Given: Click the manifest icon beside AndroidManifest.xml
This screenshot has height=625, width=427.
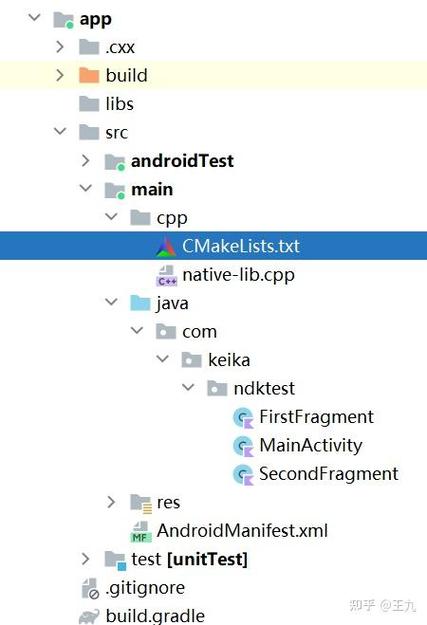Looking at the screenshot, I should (141, 532).
